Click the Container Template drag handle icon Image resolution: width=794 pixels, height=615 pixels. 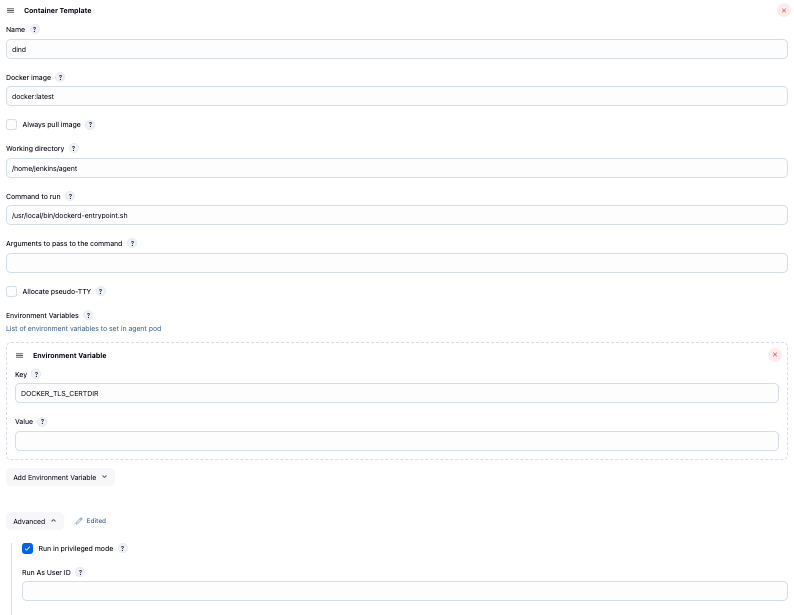(10, 11)
